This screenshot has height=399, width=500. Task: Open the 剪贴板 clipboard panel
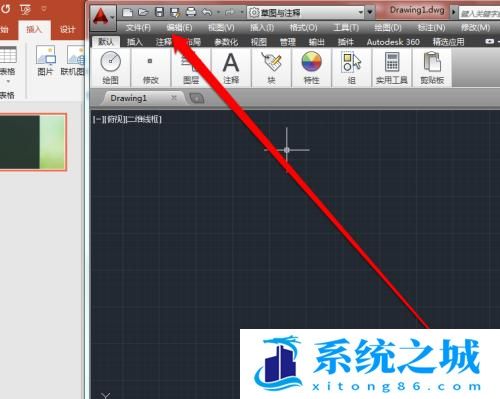pyautogui.click(x=432, y=68)
